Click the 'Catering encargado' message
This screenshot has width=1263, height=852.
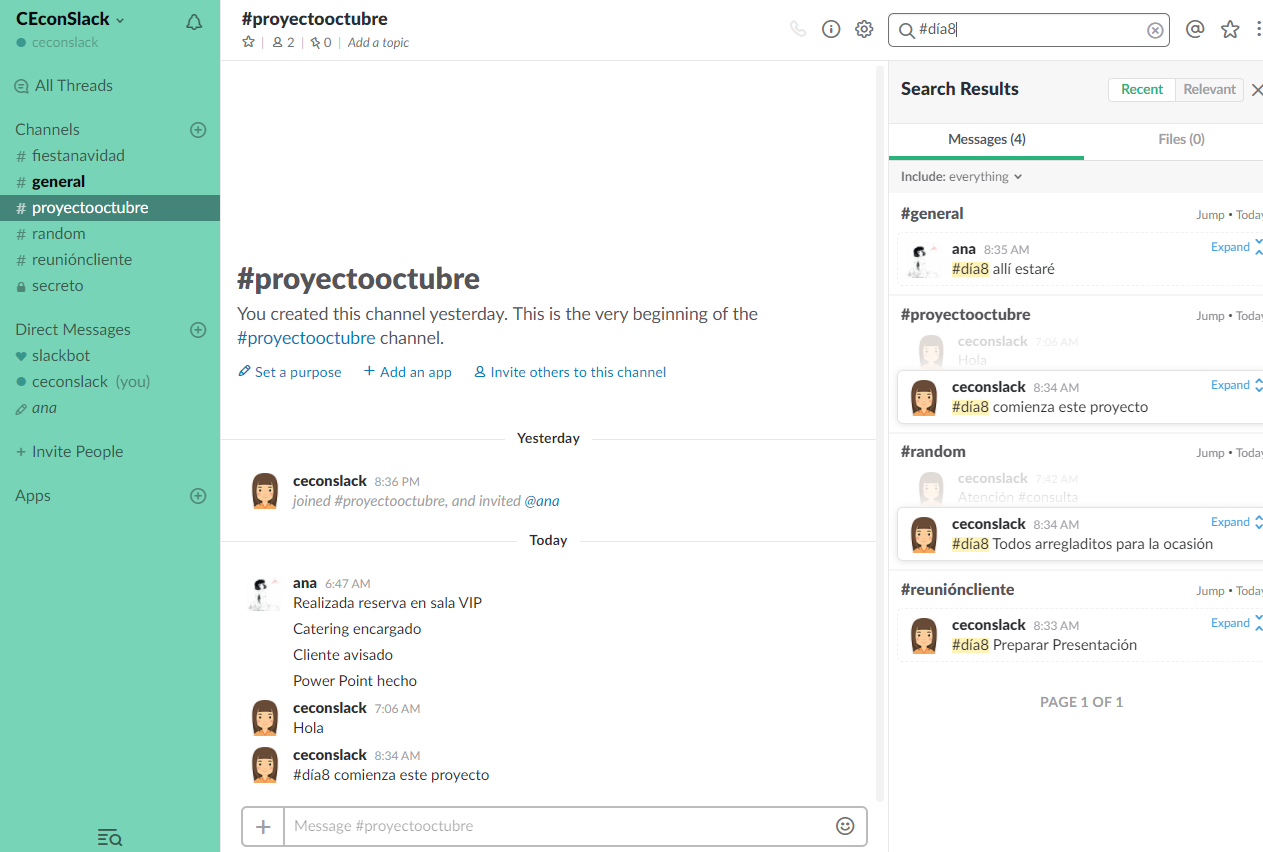point(357,629)
